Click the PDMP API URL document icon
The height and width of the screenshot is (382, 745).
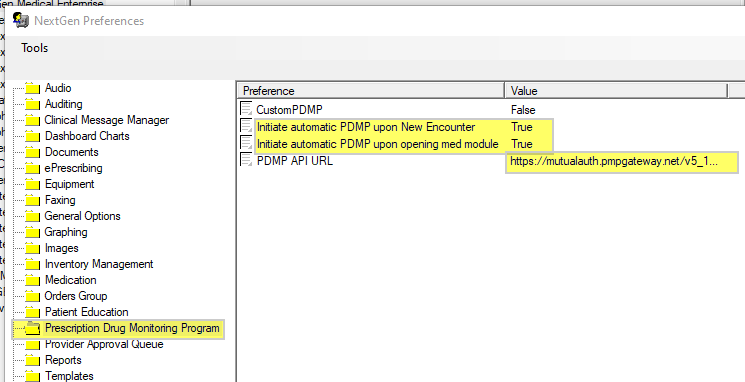click(246, 160)
